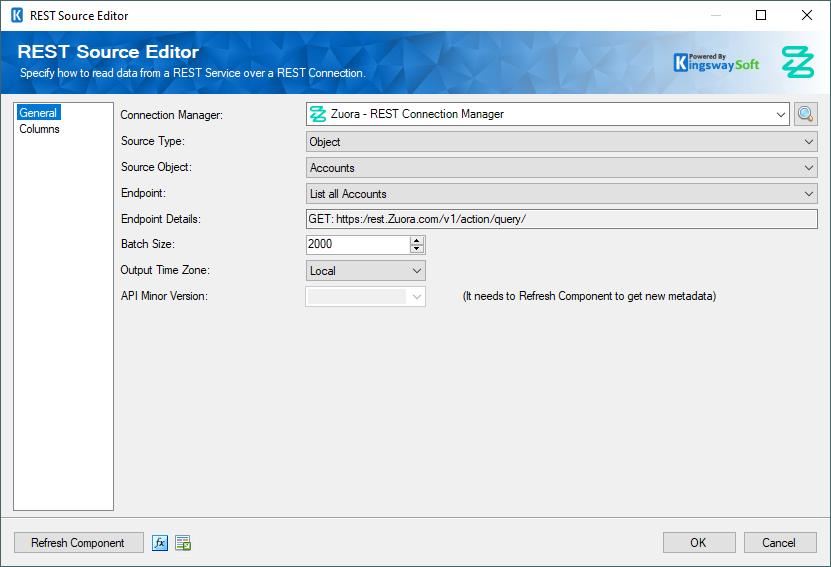
Task: Click the Cancel button
Action: pyautogui.click(x=780, y=543)
